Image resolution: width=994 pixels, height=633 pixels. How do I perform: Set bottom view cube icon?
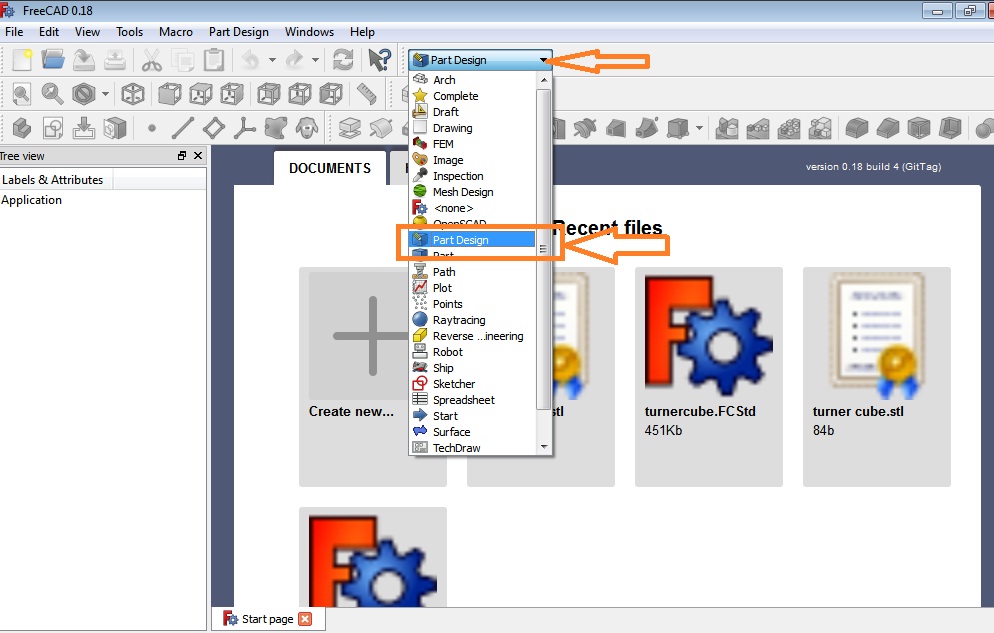299,94
